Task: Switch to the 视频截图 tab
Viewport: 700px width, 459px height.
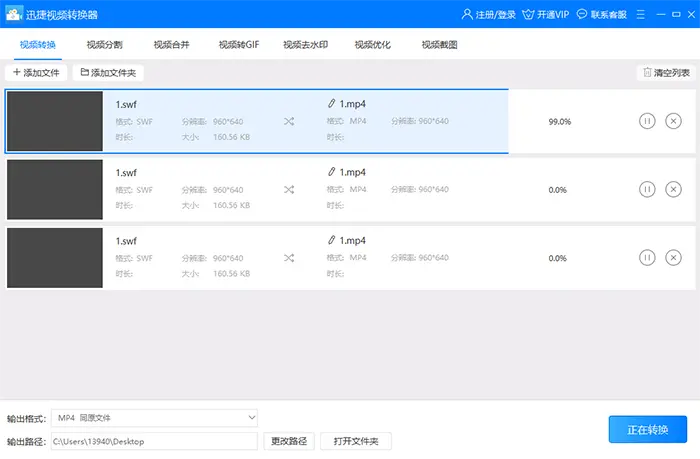Action: pyautogui.click(x=440, y=45)
